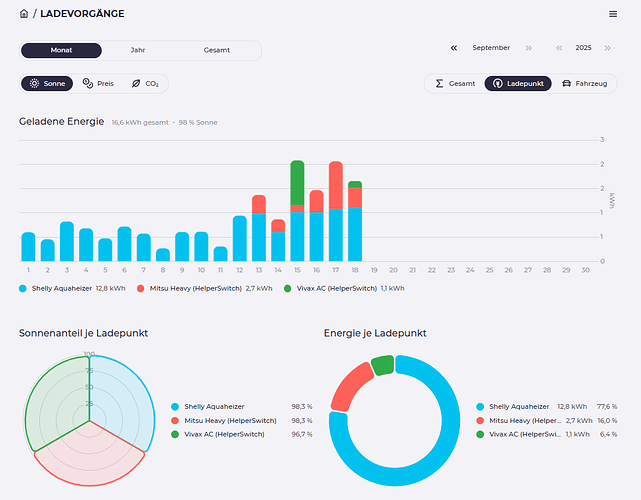Switch grouping to Gesamt with sigma icon
The image size is (641, 500).
click(454, 84)
